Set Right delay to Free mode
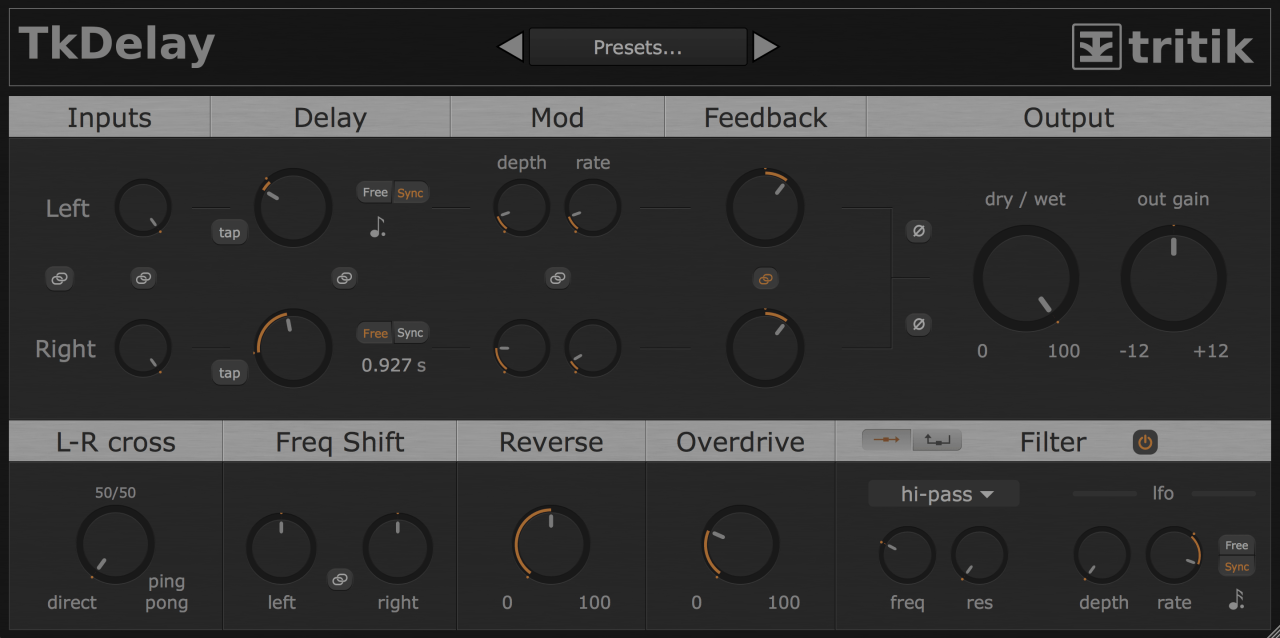 pos(375,333)
